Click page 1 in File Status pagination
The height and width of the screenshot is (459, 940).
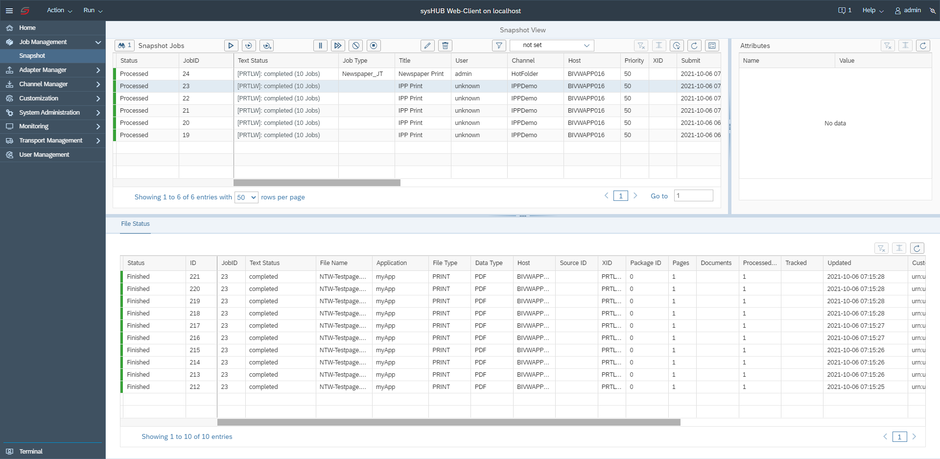pyautogui.click(x=899, y=437)
